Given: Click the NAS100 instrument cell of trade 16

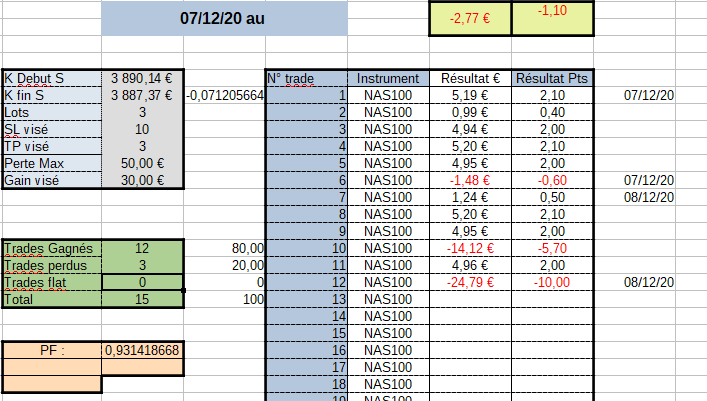Looking at the screenshot, I should (388, 350).
